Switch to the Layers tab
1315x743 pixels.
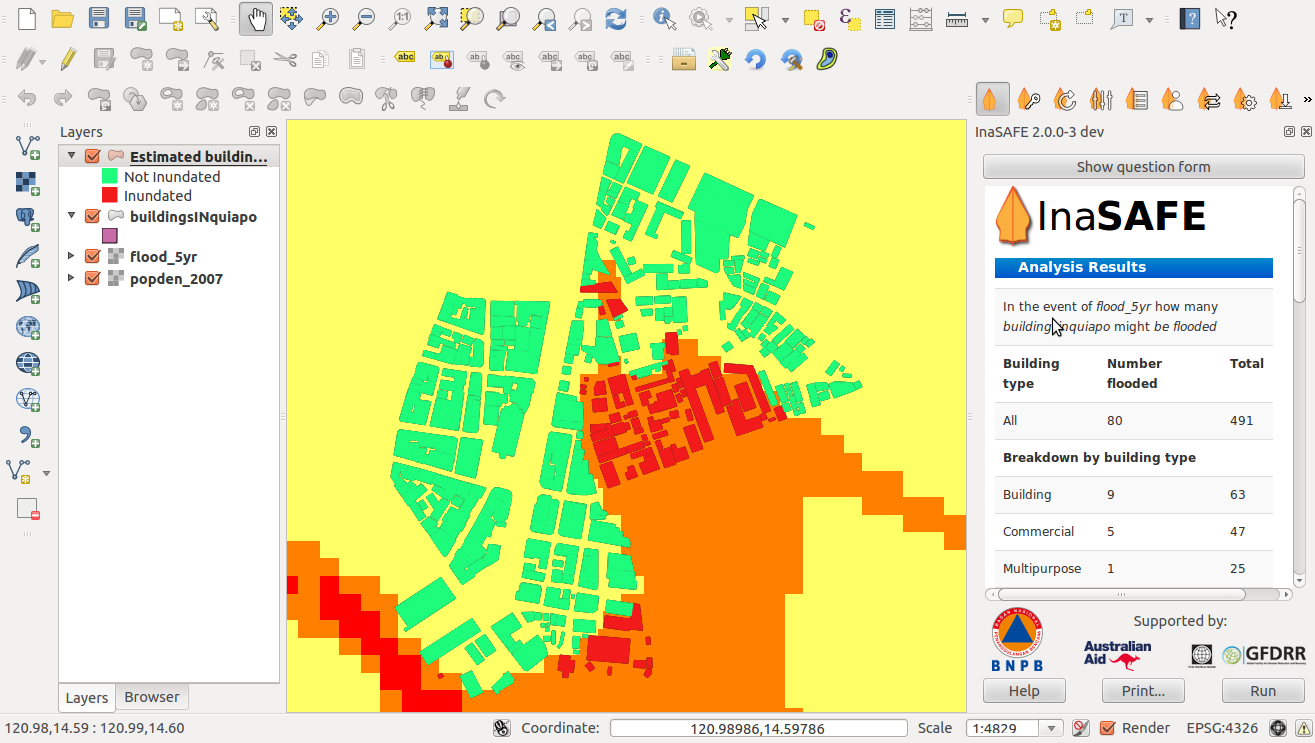[x=87, y=698]
